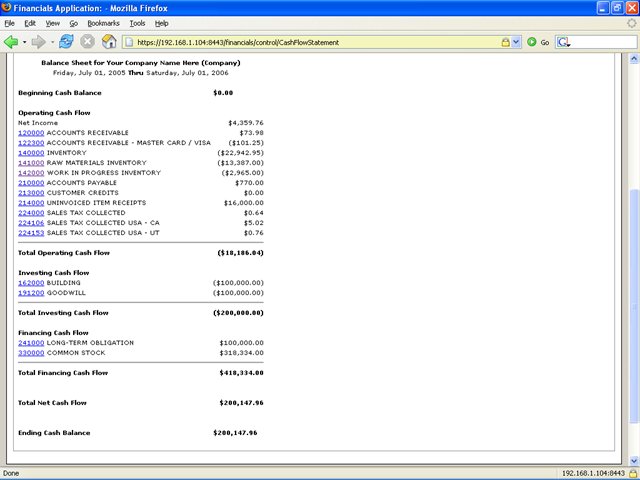
Task: Open account 120000 Accounts Receivable link
Action: [31, 132]
